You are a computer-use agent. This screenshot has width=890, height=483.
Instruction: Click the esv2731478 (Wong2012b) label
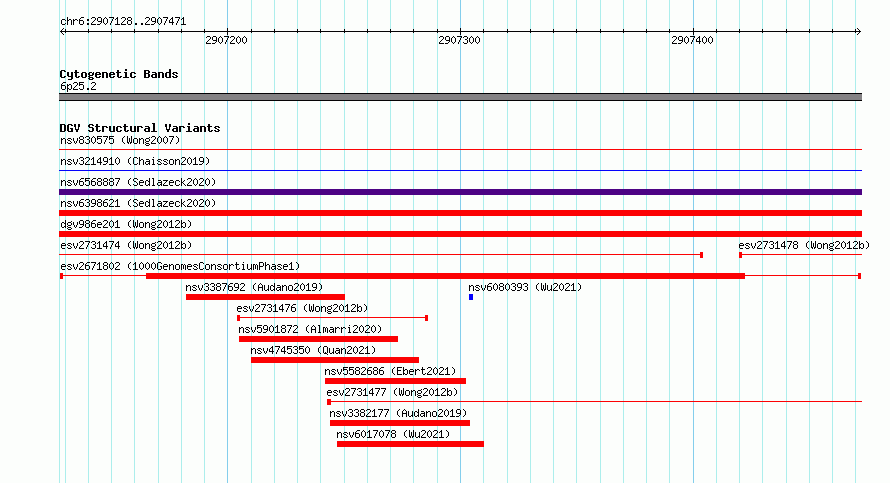tap(804, 245)
